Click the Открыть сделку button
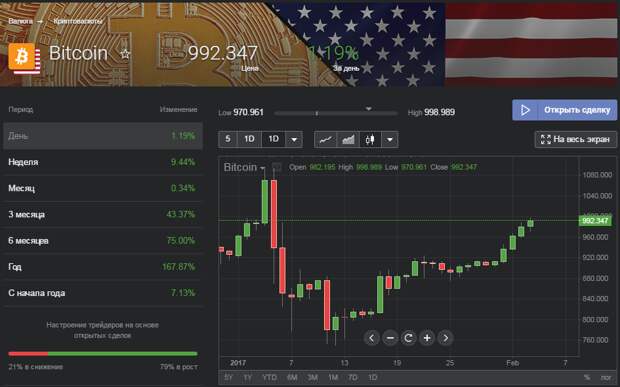This screenshot has width=620, height=387. [564, 110]
